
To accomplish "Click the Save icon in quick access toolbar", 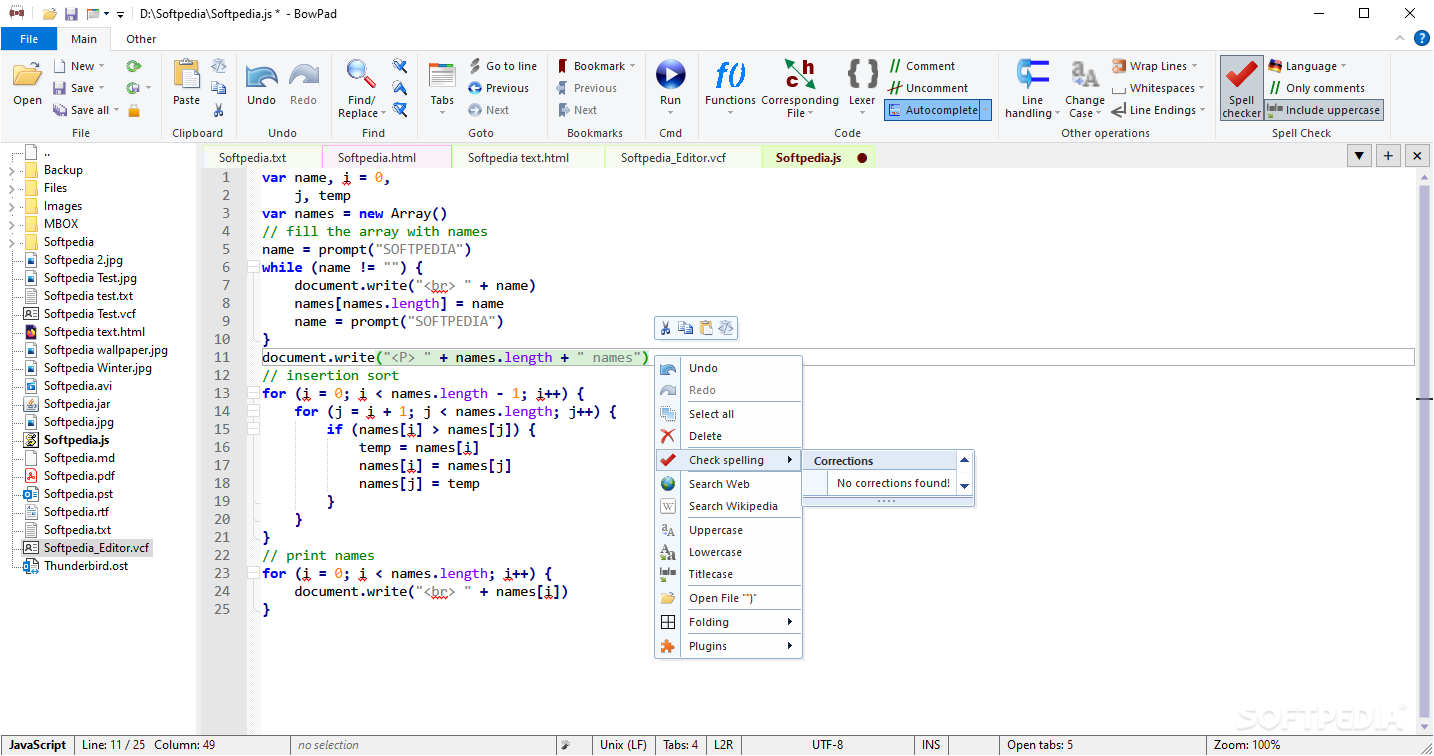I will [x=71, y=14].
